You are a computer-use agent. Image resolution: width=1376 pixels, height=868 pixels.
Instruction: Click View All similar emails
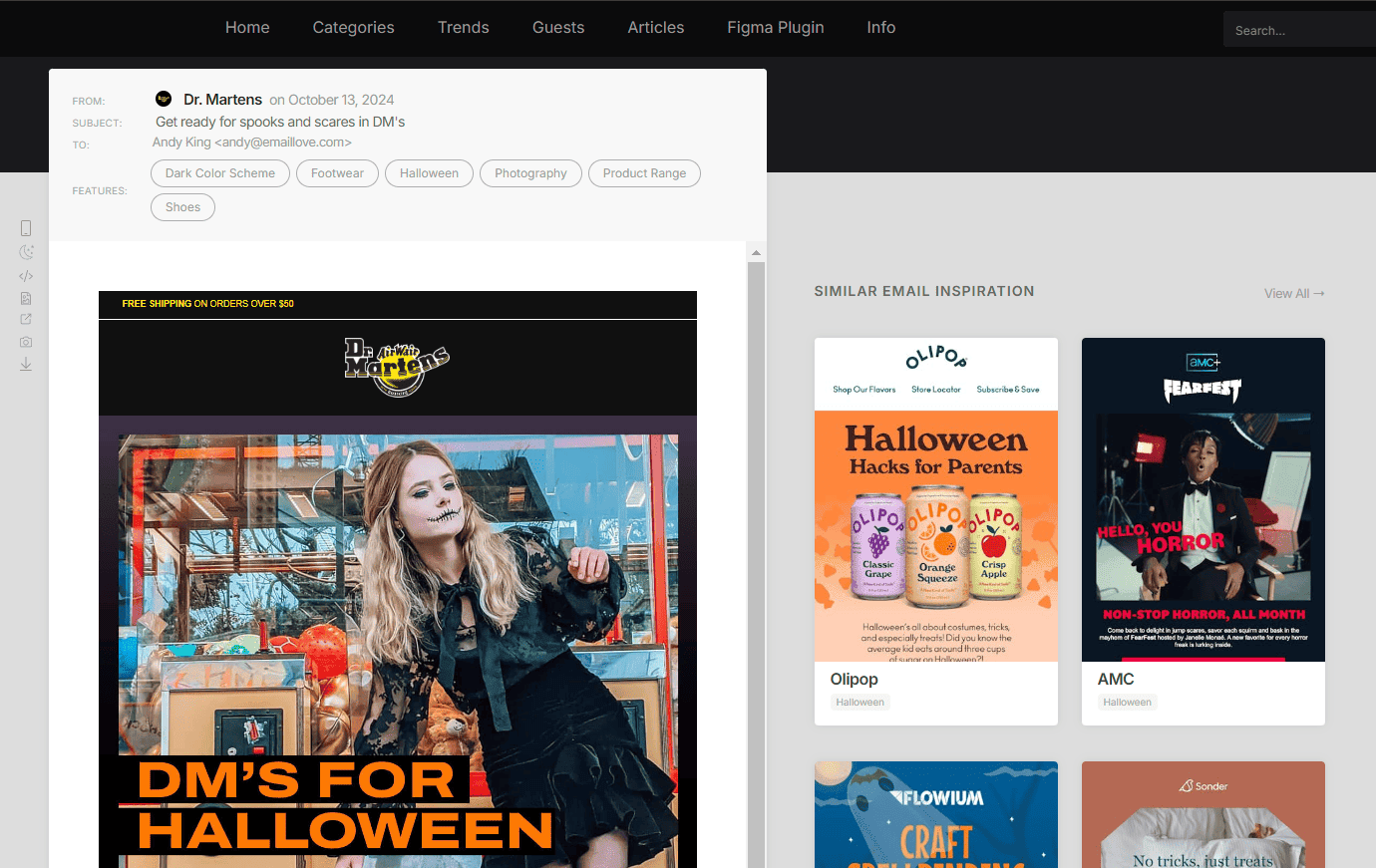click(x=1293, y=293)
